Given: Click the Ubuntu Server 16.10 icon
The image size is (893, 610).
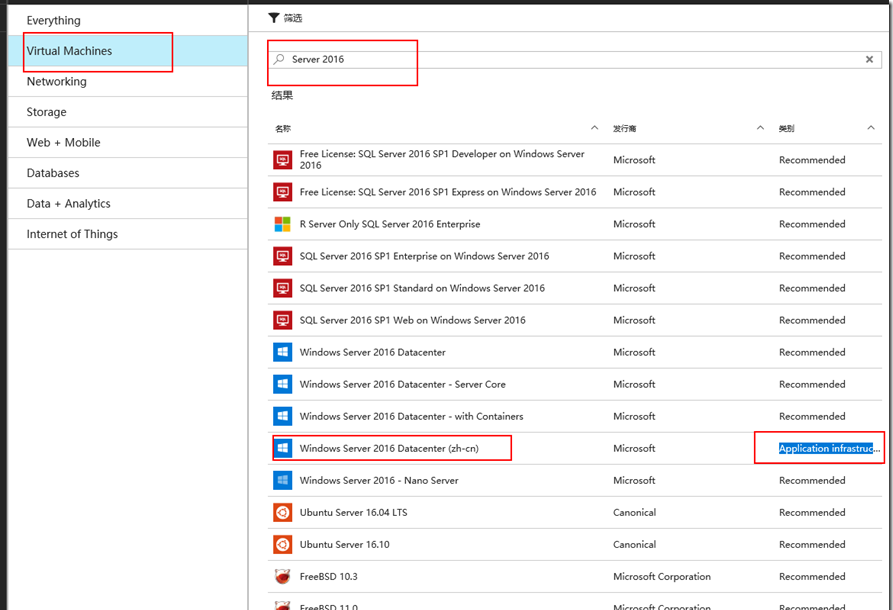Looking at the screenshot, I should (x=282, y=545).
